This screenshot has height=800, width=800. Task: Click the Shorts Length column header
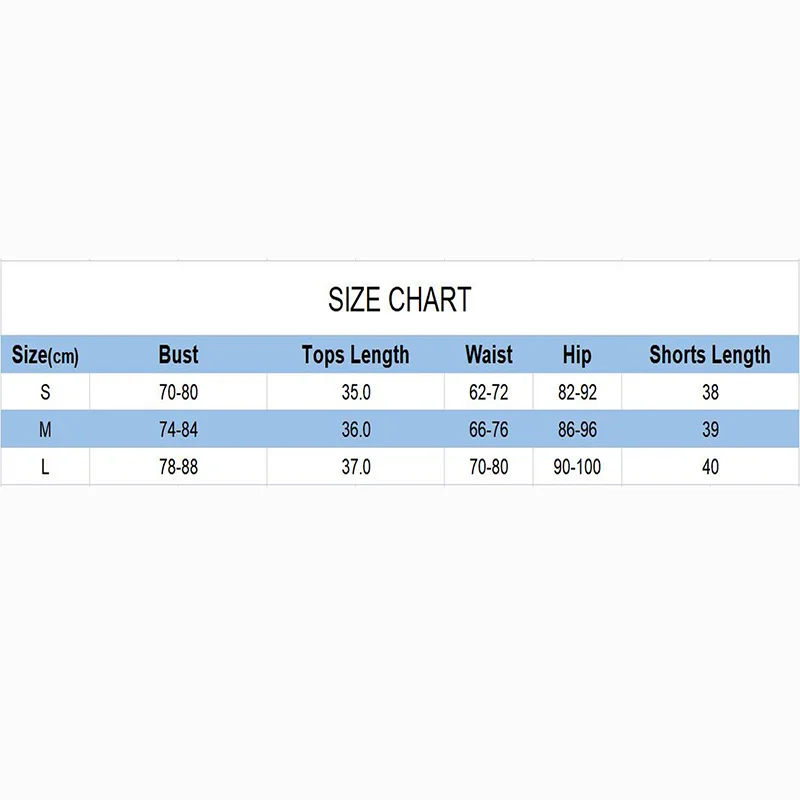tap(709, 355)
